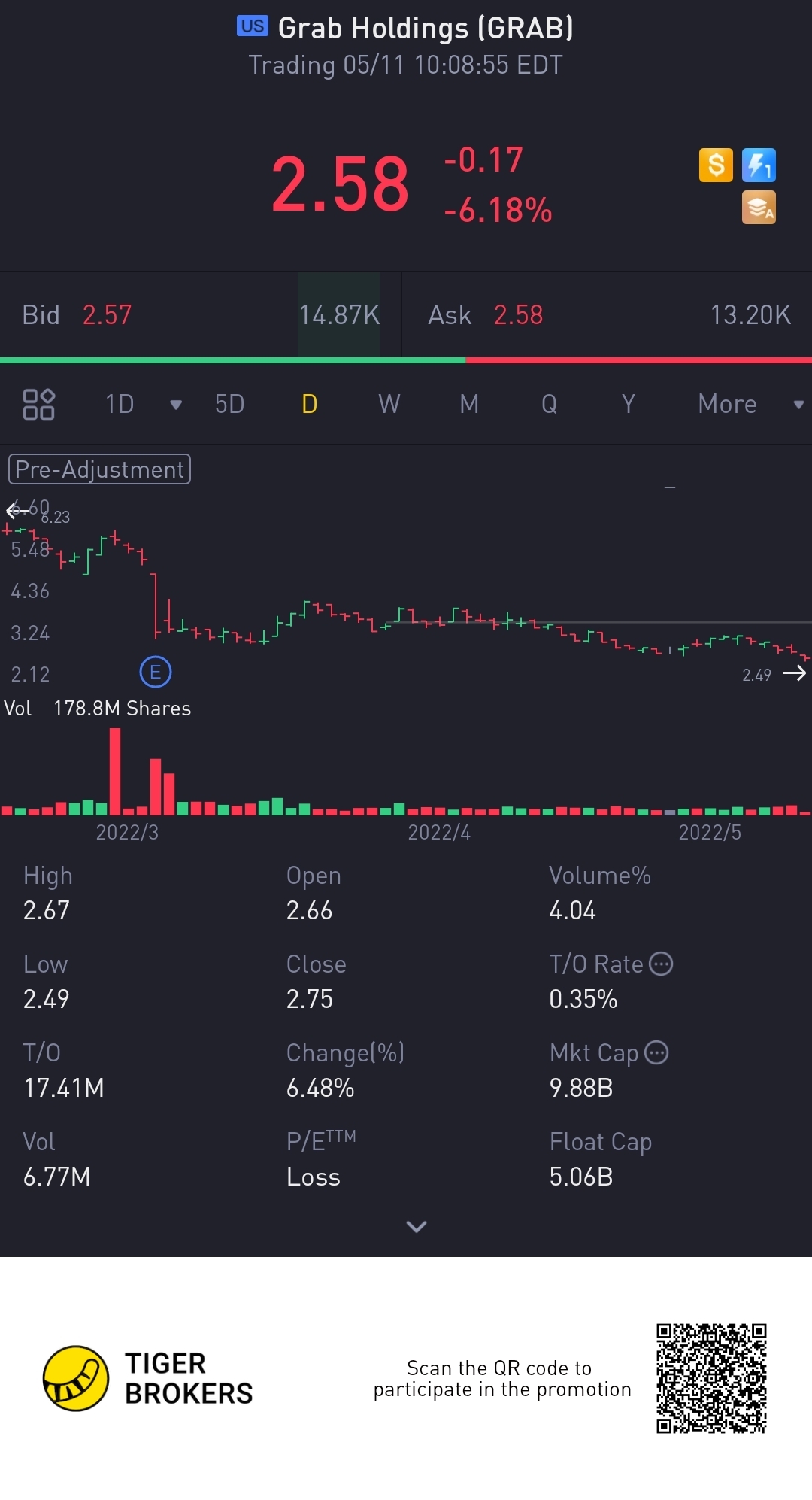Tap the -0.17 price change
Screen dimensions: 812x1500
click(x=483, y=160)
